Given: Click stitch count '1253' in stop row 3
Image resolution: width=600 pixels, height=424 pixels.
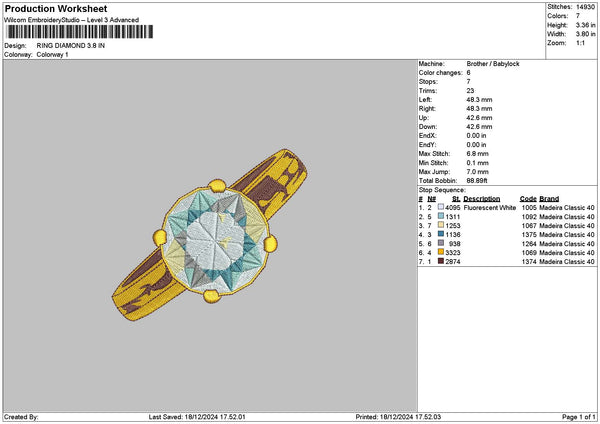Looking at the screenshot, I should [453, 226].
